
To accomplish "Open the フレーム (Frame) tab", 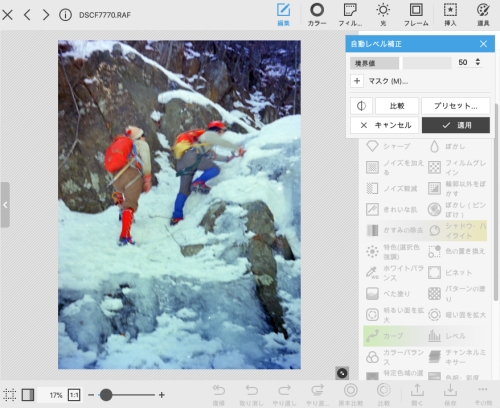I will click(x=416, y=14).
